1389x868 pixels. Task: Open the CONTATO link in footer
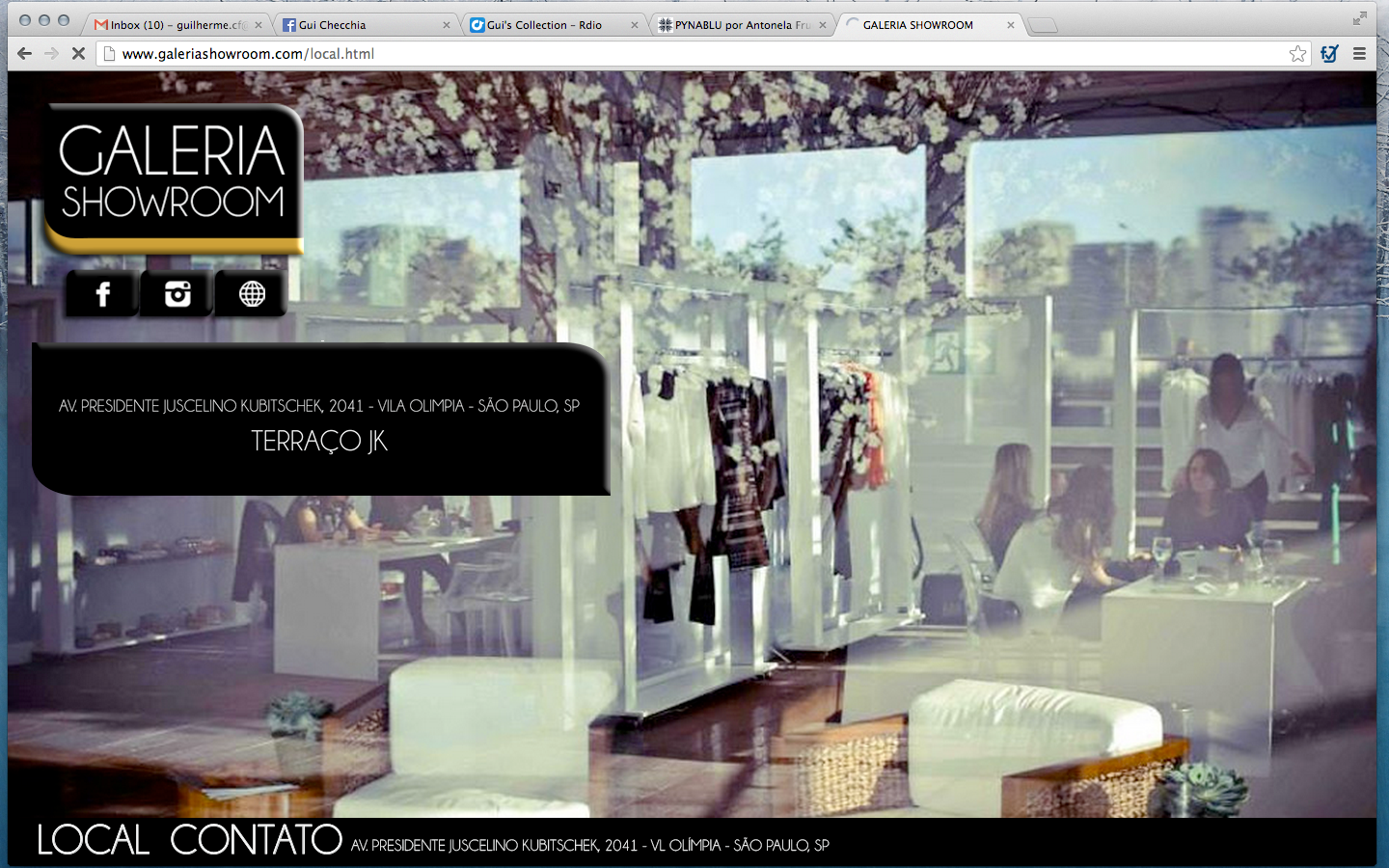pos(256,840)
